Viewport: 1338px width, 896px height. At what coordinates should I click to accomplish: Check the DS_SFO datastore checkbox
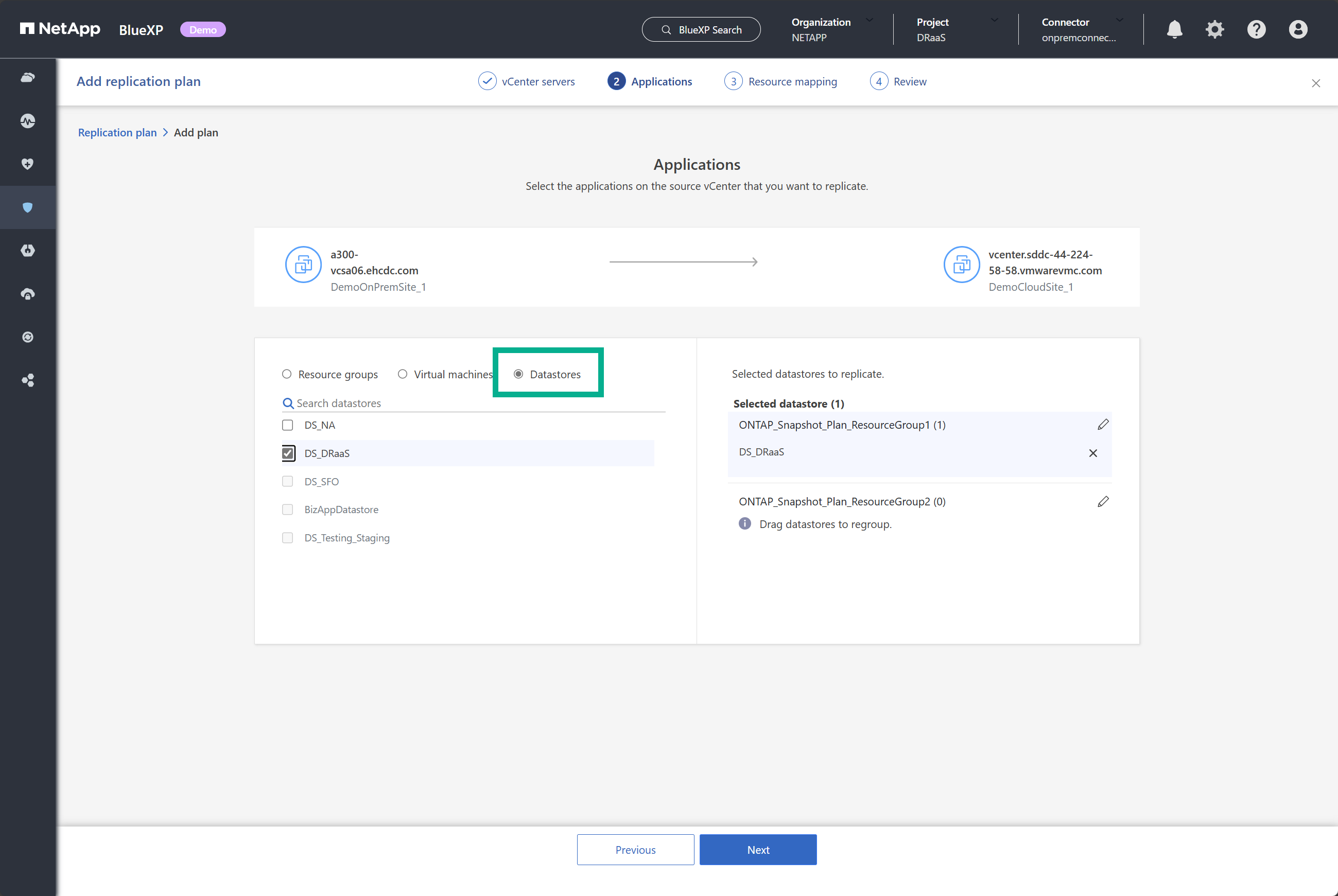(287, 481)
